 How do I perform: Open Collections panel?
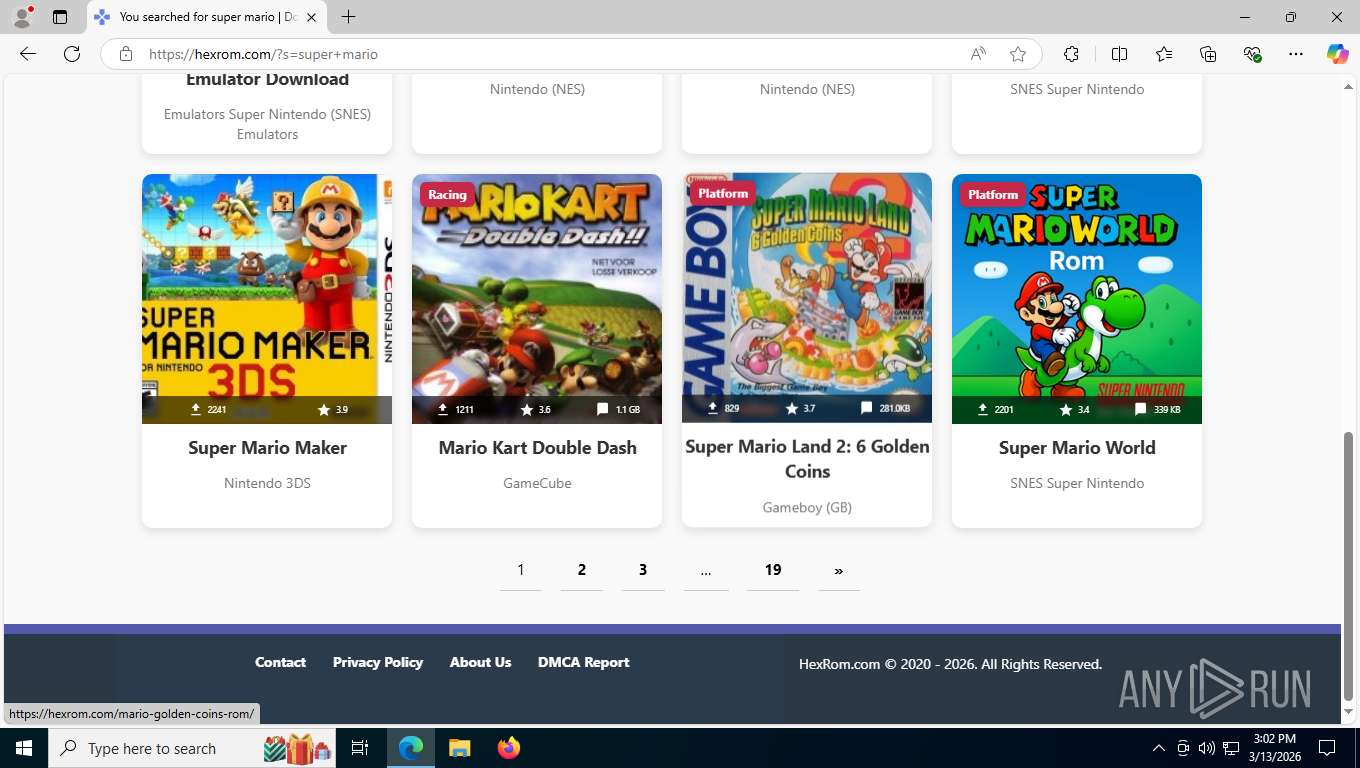[1208, 54]
